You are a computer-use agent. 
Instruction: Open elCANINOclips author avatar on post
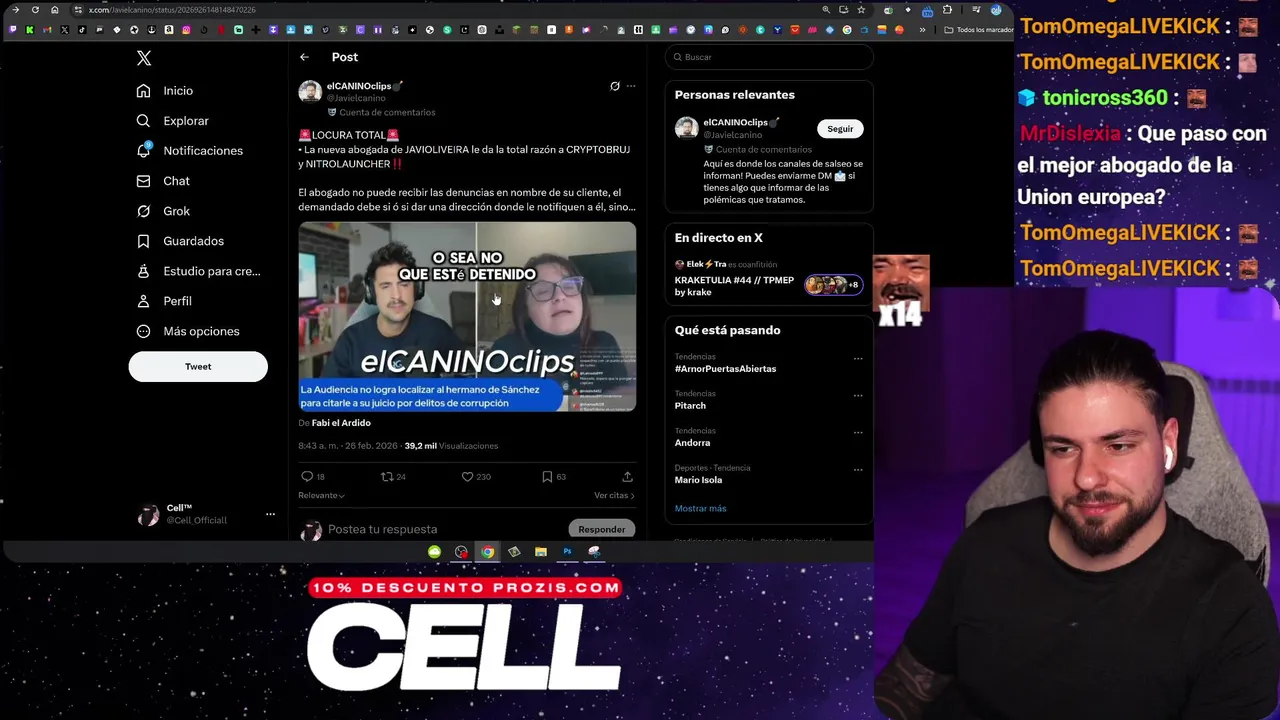[x=310, y=92]
